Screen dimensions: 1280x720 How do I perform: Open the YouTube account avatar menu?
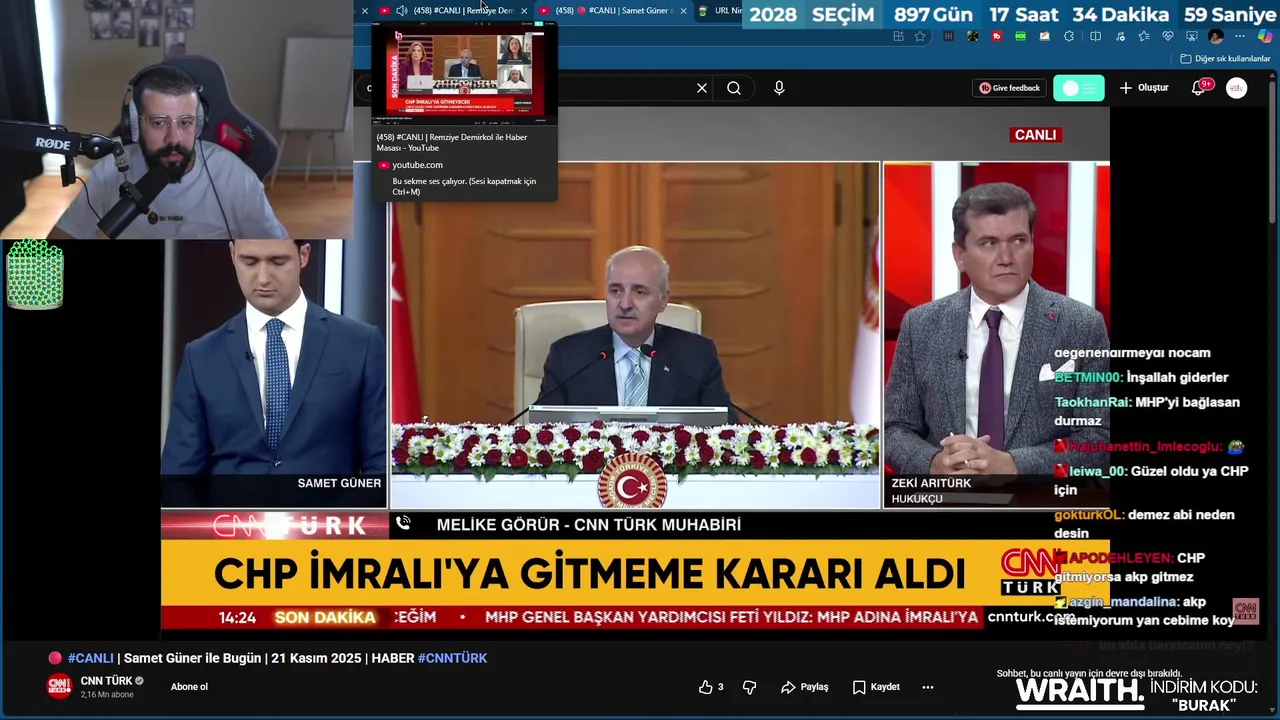click(1237, 88)
